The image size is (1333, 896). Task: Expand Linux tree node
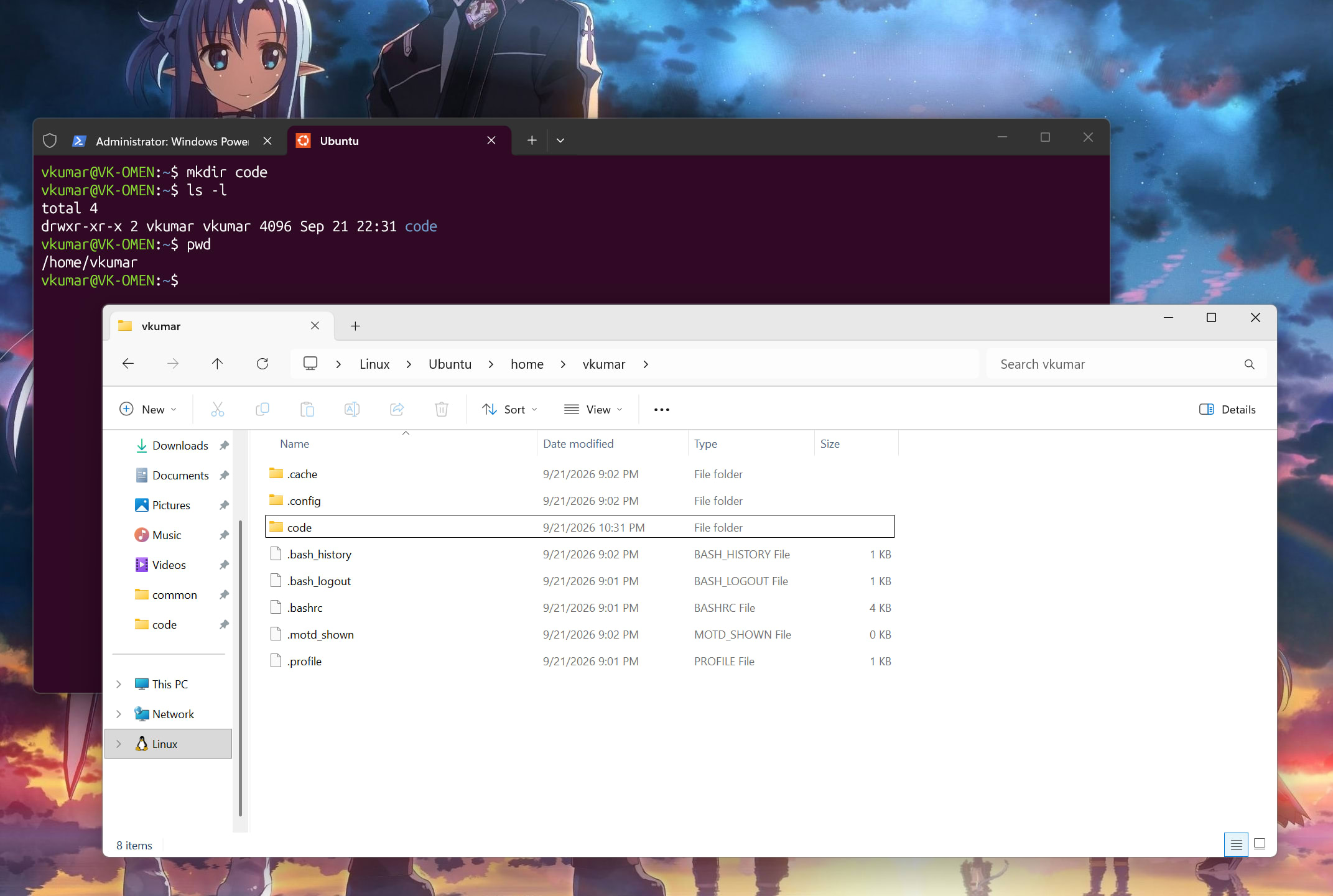119,744
